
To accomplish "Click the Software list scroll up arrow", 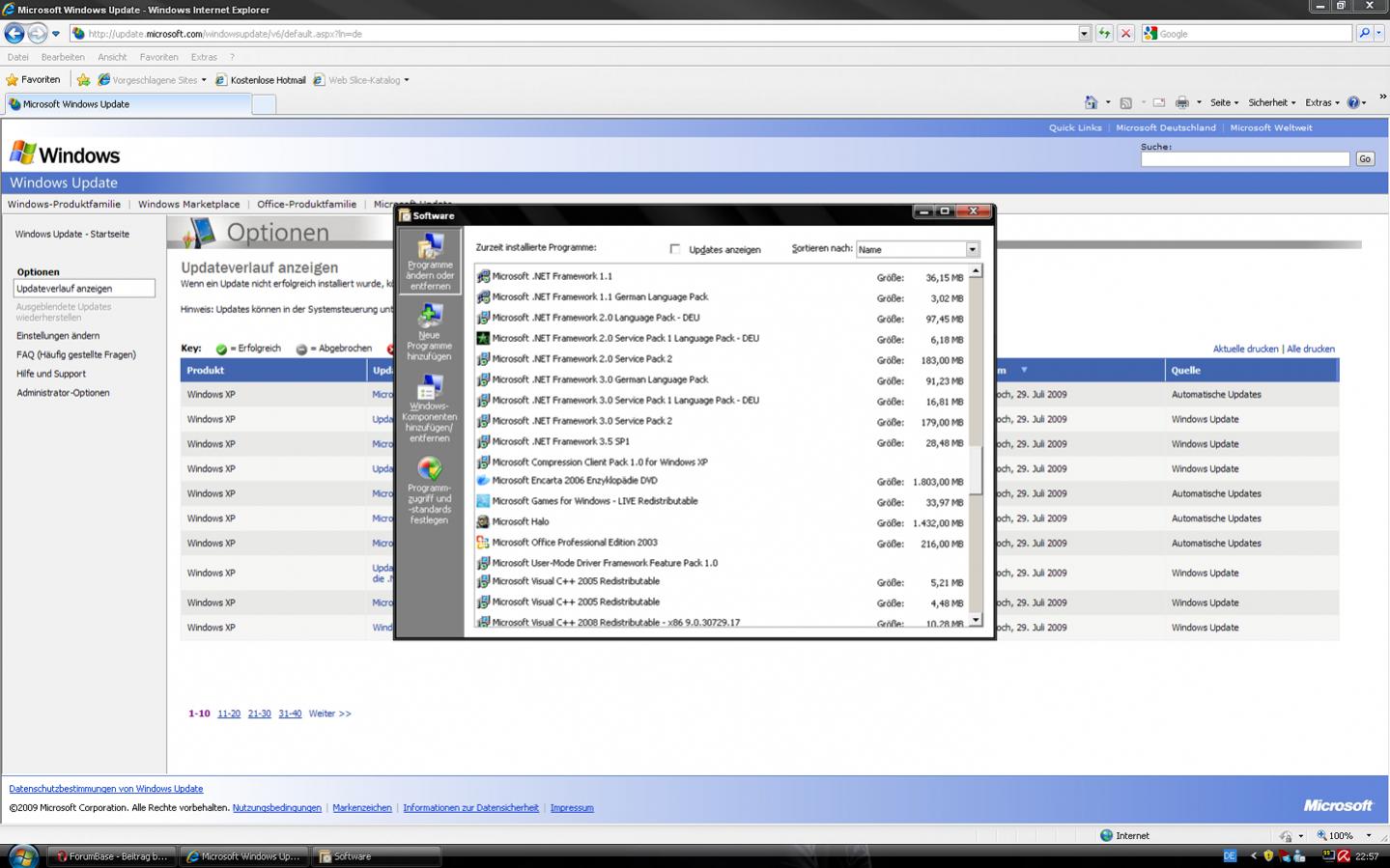I will click(976, 271).
